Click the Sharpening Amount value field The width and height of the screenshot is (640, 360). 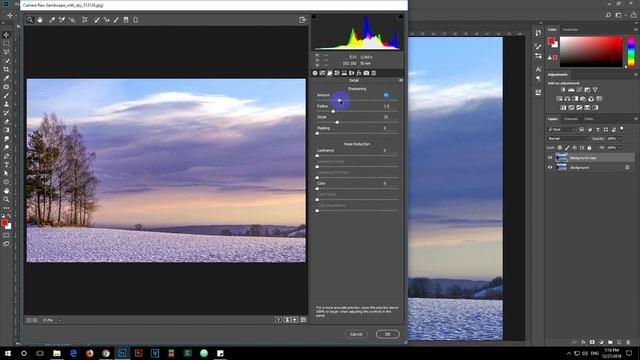pyautogui.click(x=387, y=95)
